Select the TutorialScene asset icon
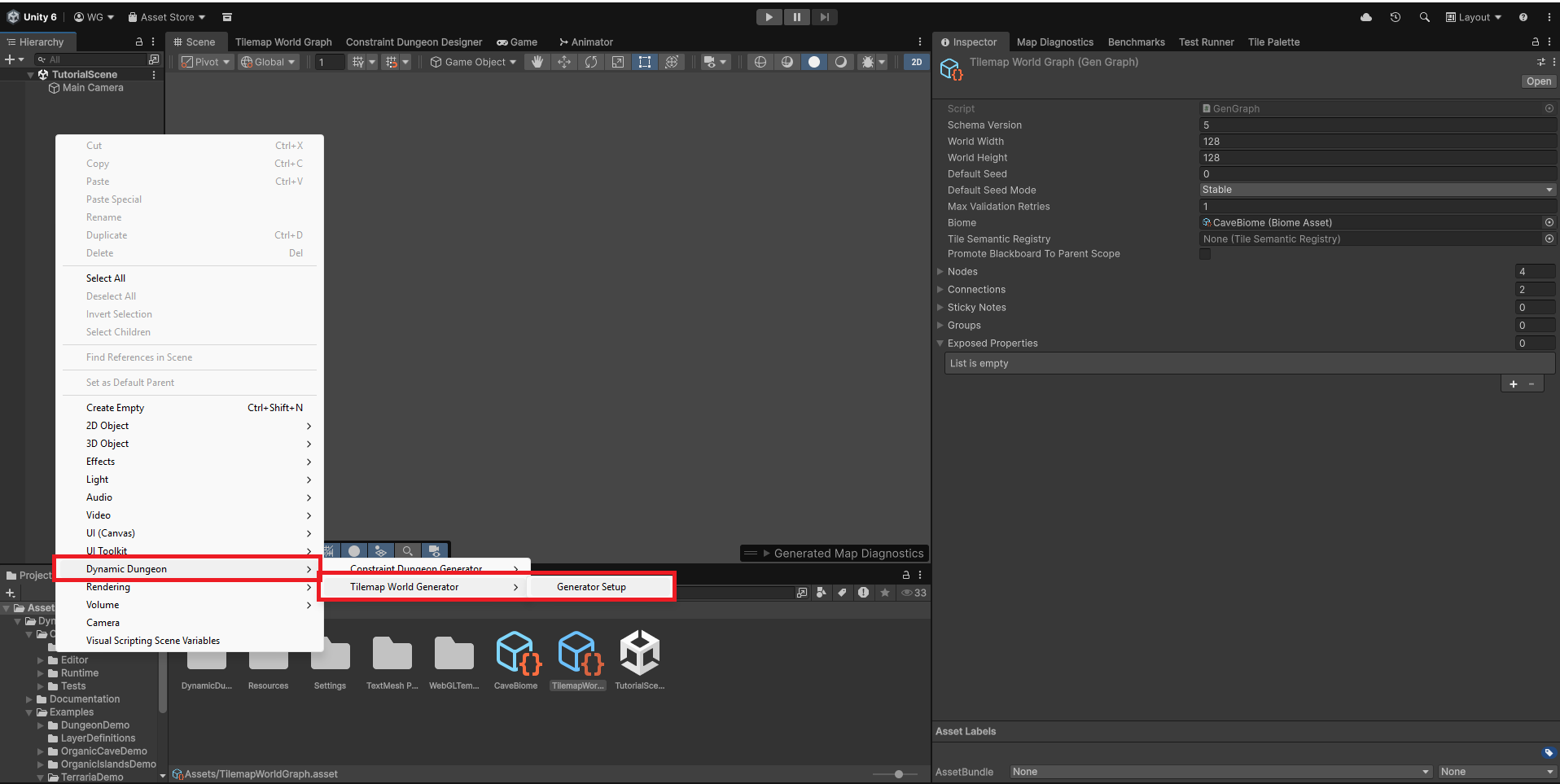Image resolution: width=1560 pixels, height=784 pixels. tap(639, 653)
